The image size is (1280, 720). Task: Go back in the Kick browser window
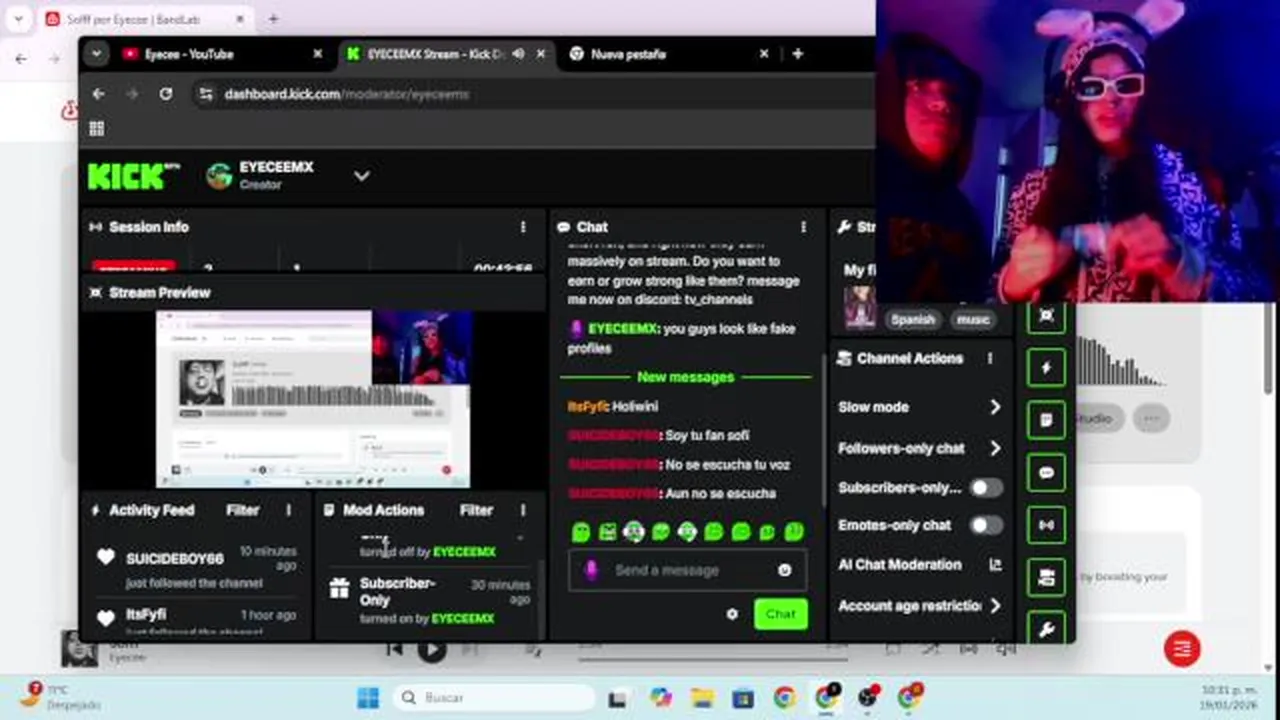click(98, 94)
